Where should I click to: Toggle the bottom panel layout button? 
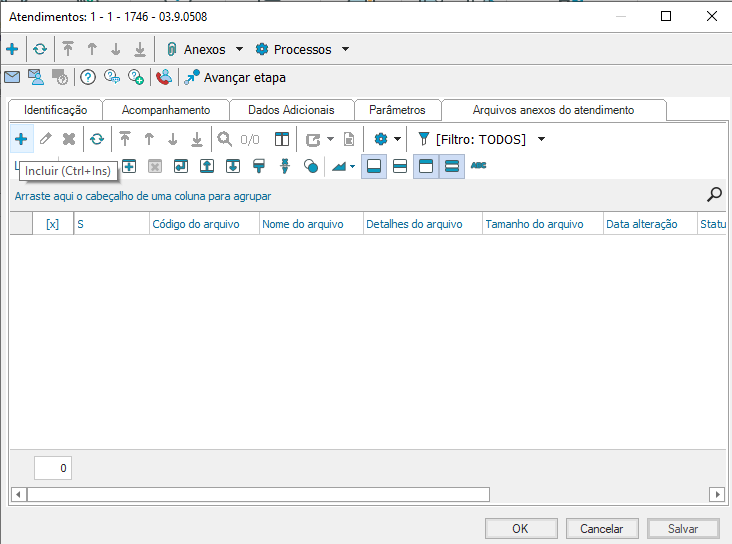point(374,166)
